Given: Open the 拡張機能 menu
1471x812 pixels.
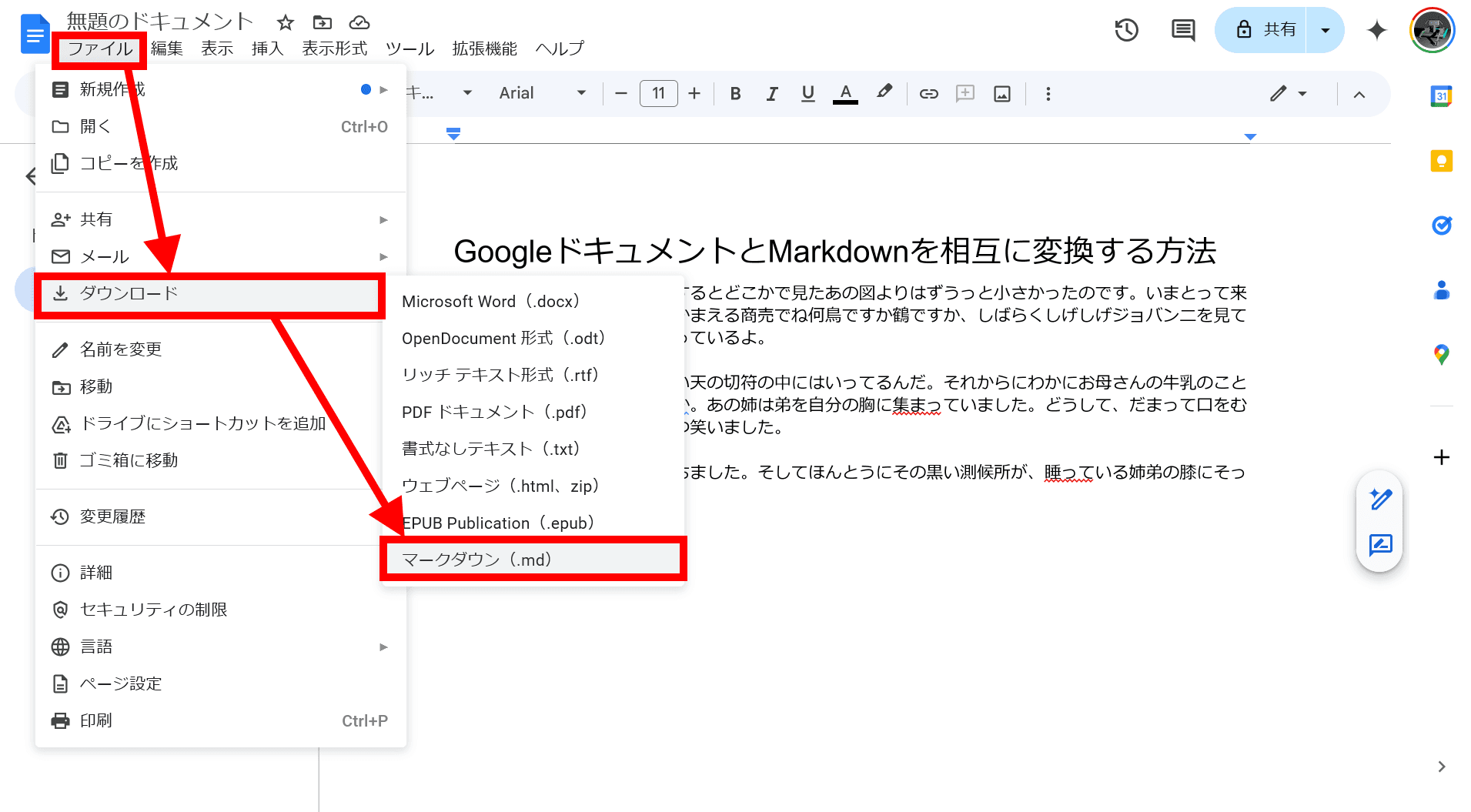Looking at the screenshot, I should (x=484, y=48).
